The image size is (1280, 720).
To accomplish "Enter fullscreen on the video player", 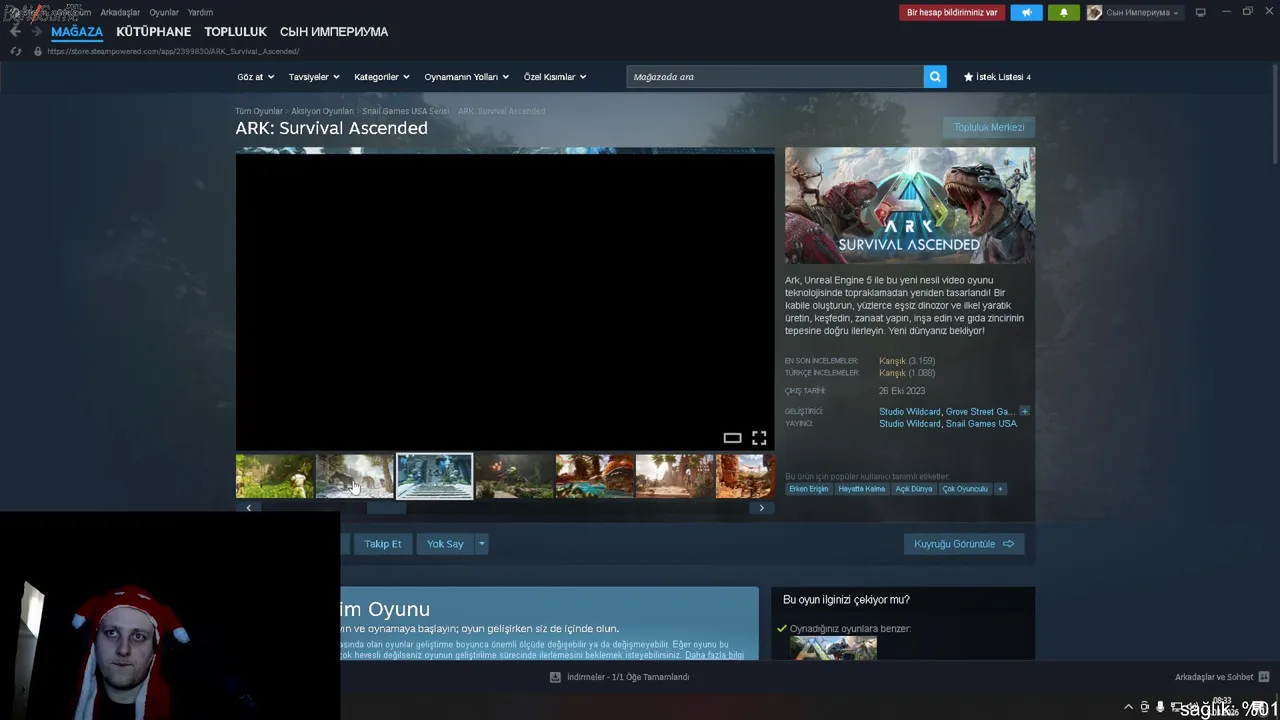I will tap(759, 438).
